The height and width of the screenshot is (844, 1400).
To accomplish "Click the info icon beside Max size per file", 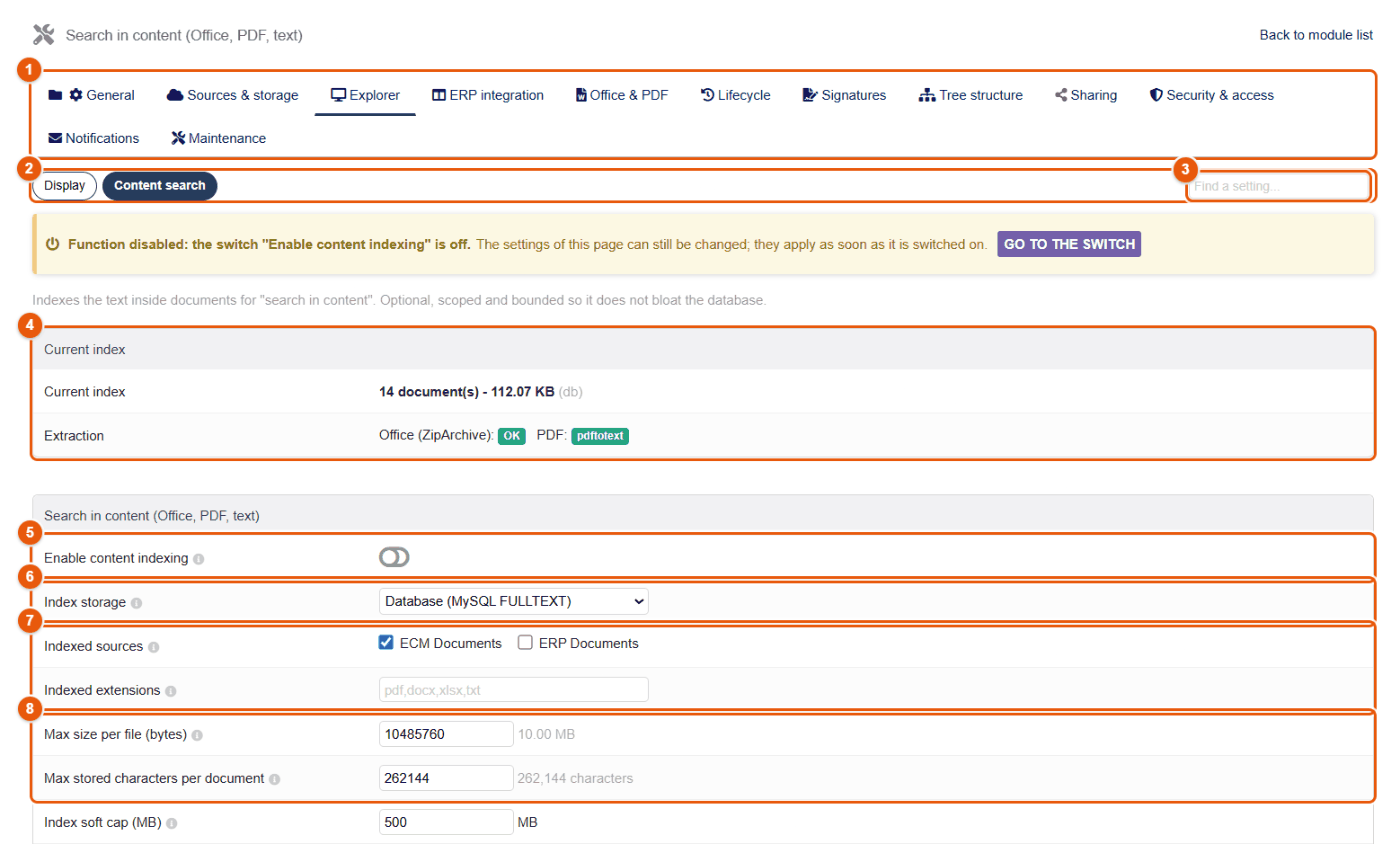I will (x=197, y=735).
